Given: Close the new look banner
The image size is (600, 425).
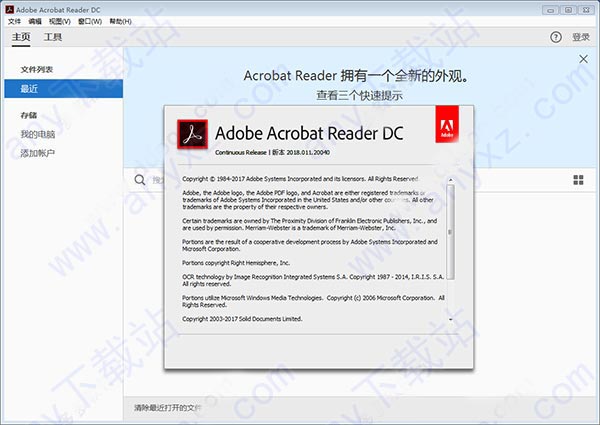Looking at the screenshot, I should pyautogui.click(x=584, y=59).
